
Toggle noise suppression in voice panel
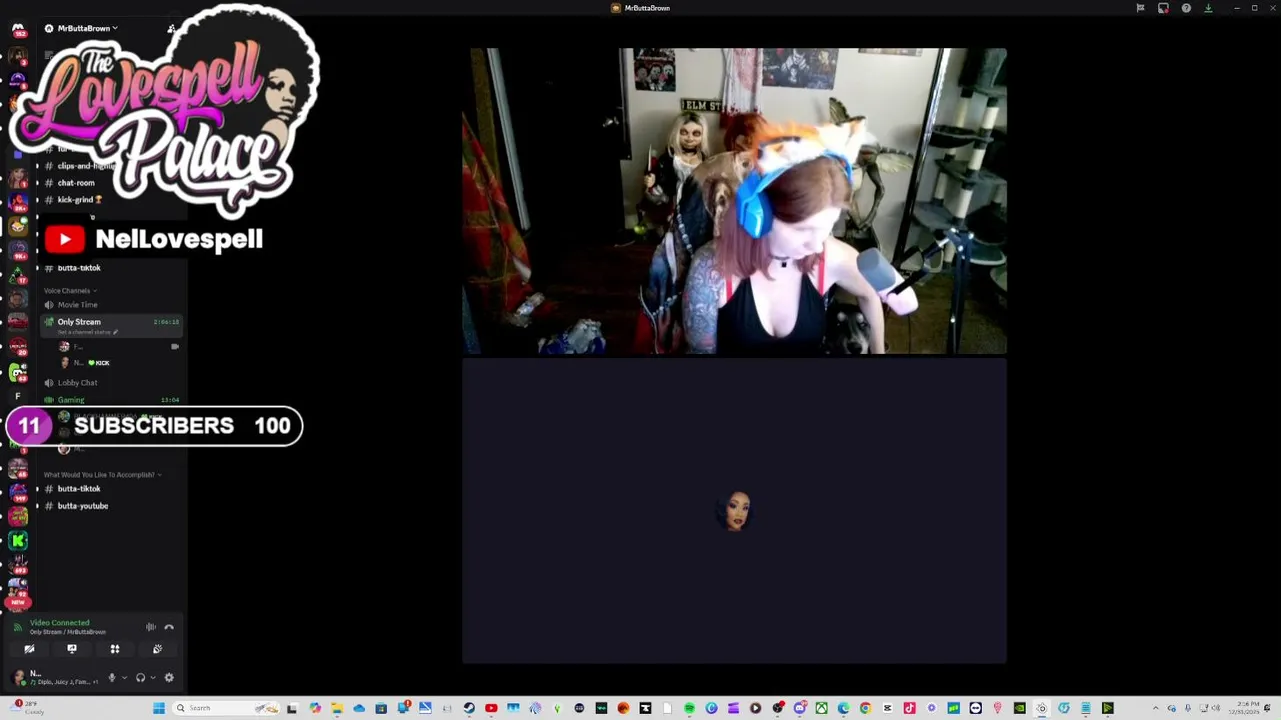(151, 627)
